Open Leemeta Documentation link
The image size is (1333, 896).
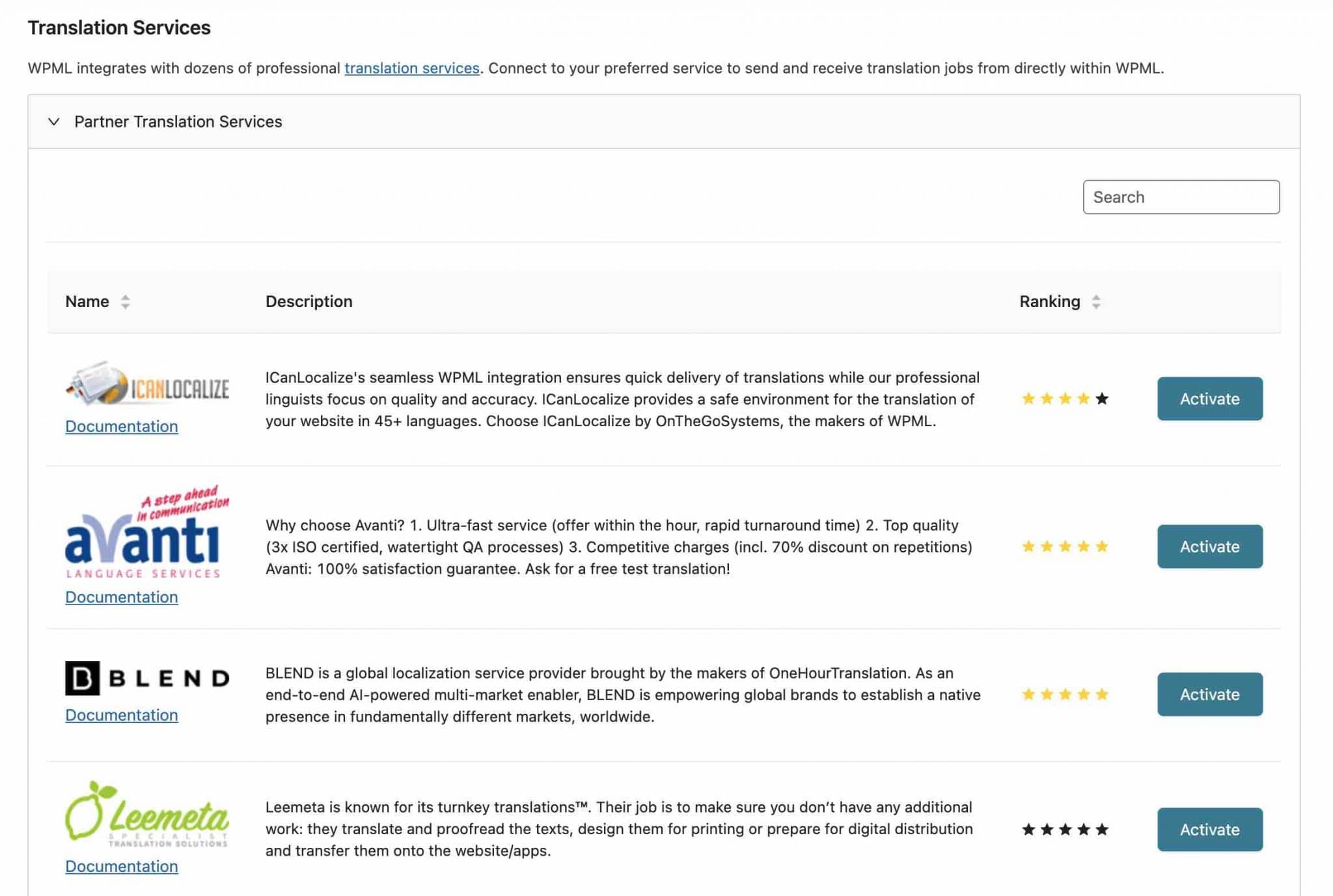click(x=122, y=866)
